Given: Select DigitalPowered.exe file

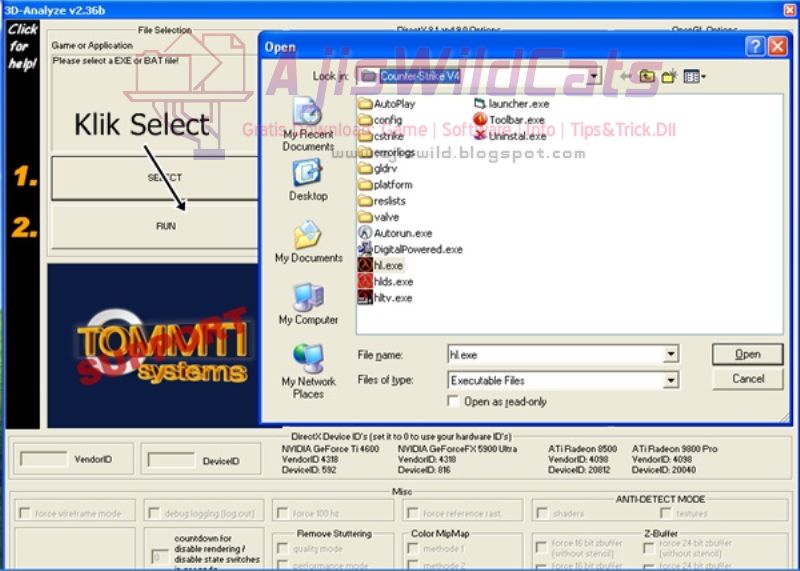Looking at the screenshot, I should pyautogui.click(x=410, y=250).
